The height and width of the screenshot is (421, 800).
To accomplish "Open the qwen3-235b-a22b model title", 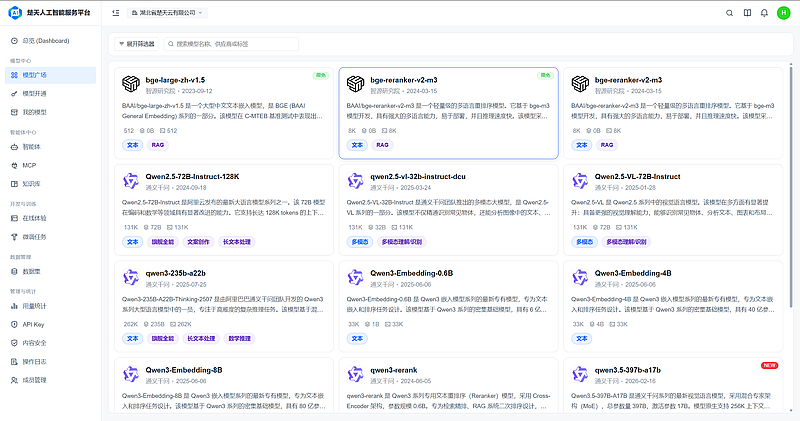I will pyautogui.click(x=176, y=274).
